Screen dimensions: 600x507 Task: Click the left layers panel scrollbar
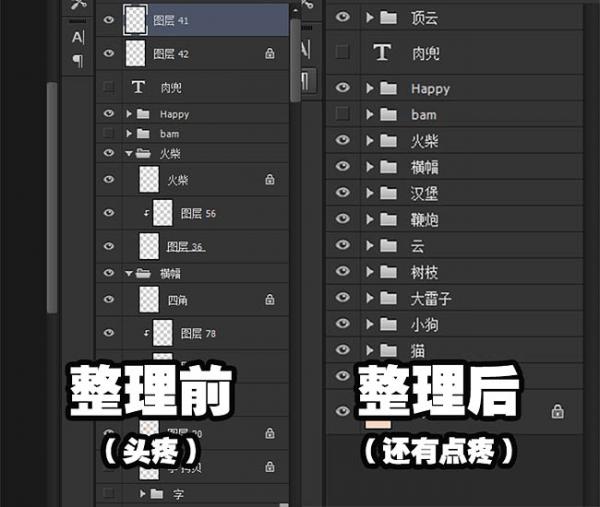pos(296,60)
